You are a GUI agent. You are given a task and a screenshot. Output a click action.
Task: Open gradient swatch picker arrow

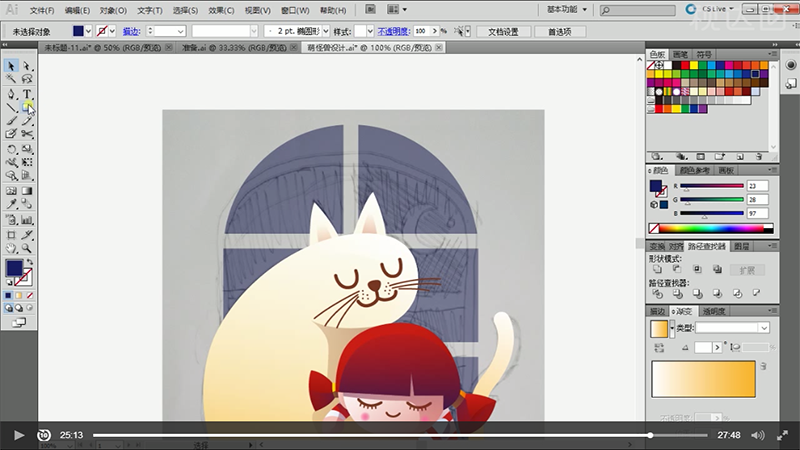[672, 328]
